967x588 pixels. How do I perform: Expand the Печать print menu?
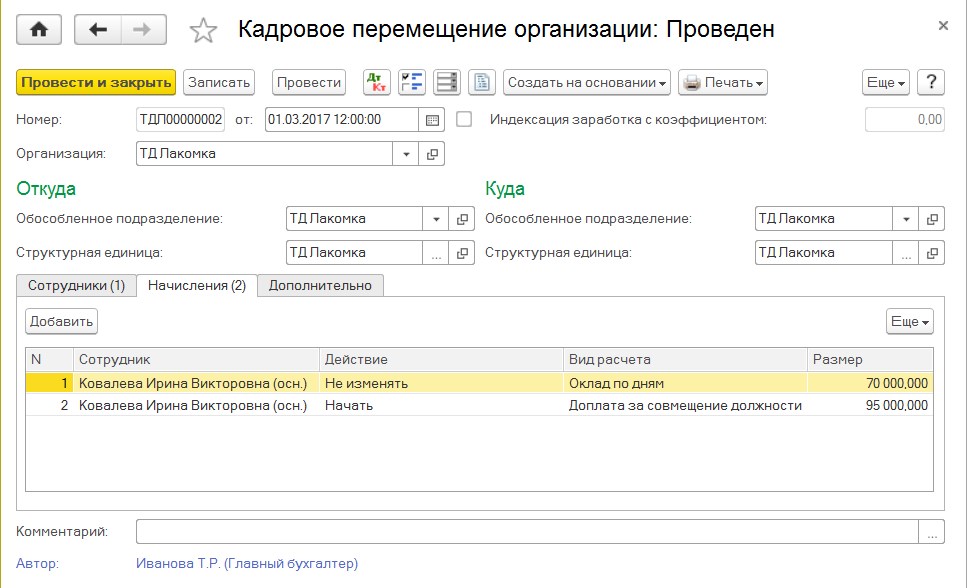coord(722,82)
